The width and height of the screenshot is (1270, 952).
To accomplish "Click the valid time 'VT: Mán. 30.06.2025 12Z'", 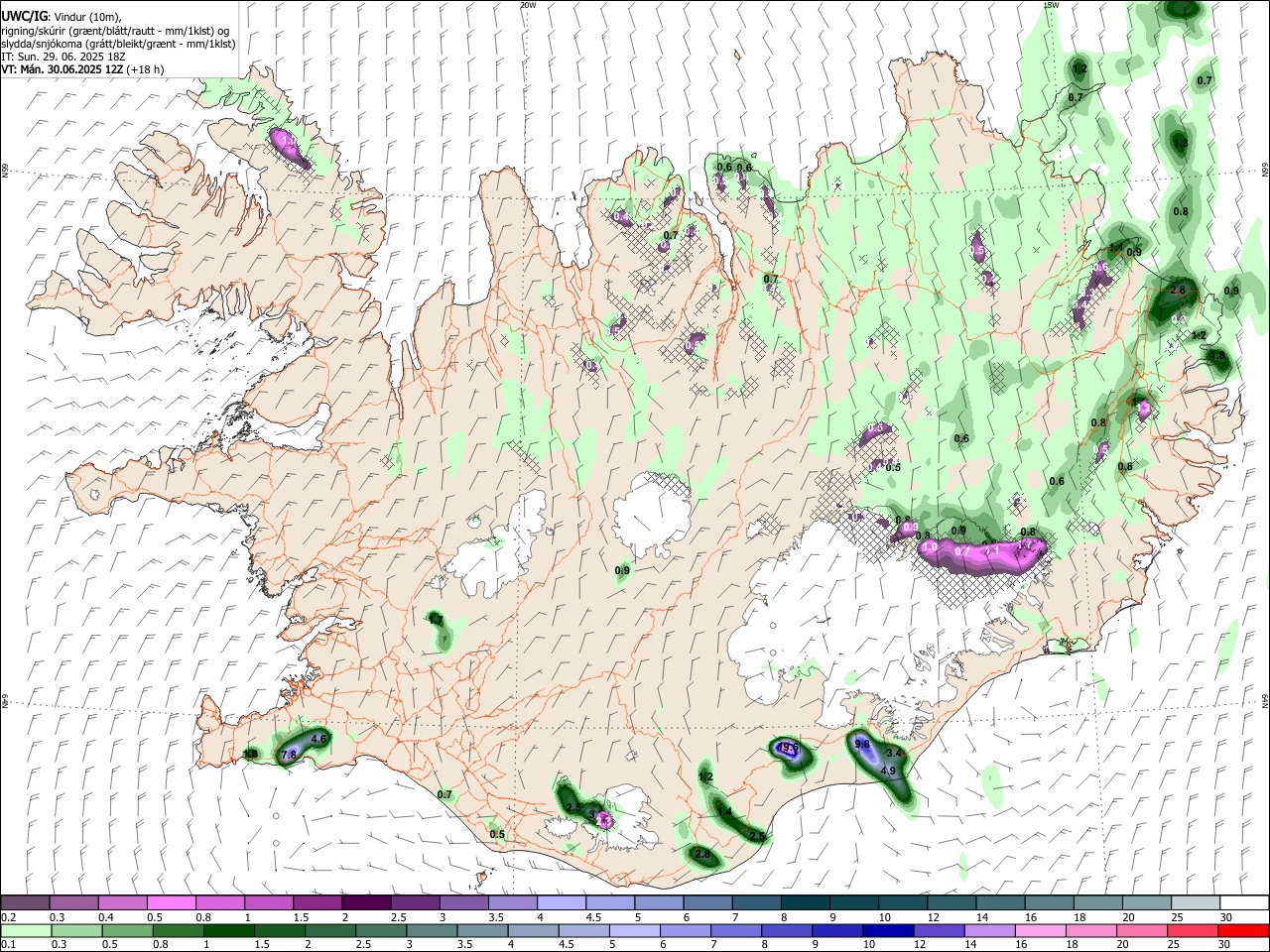I will pos(62,69).
